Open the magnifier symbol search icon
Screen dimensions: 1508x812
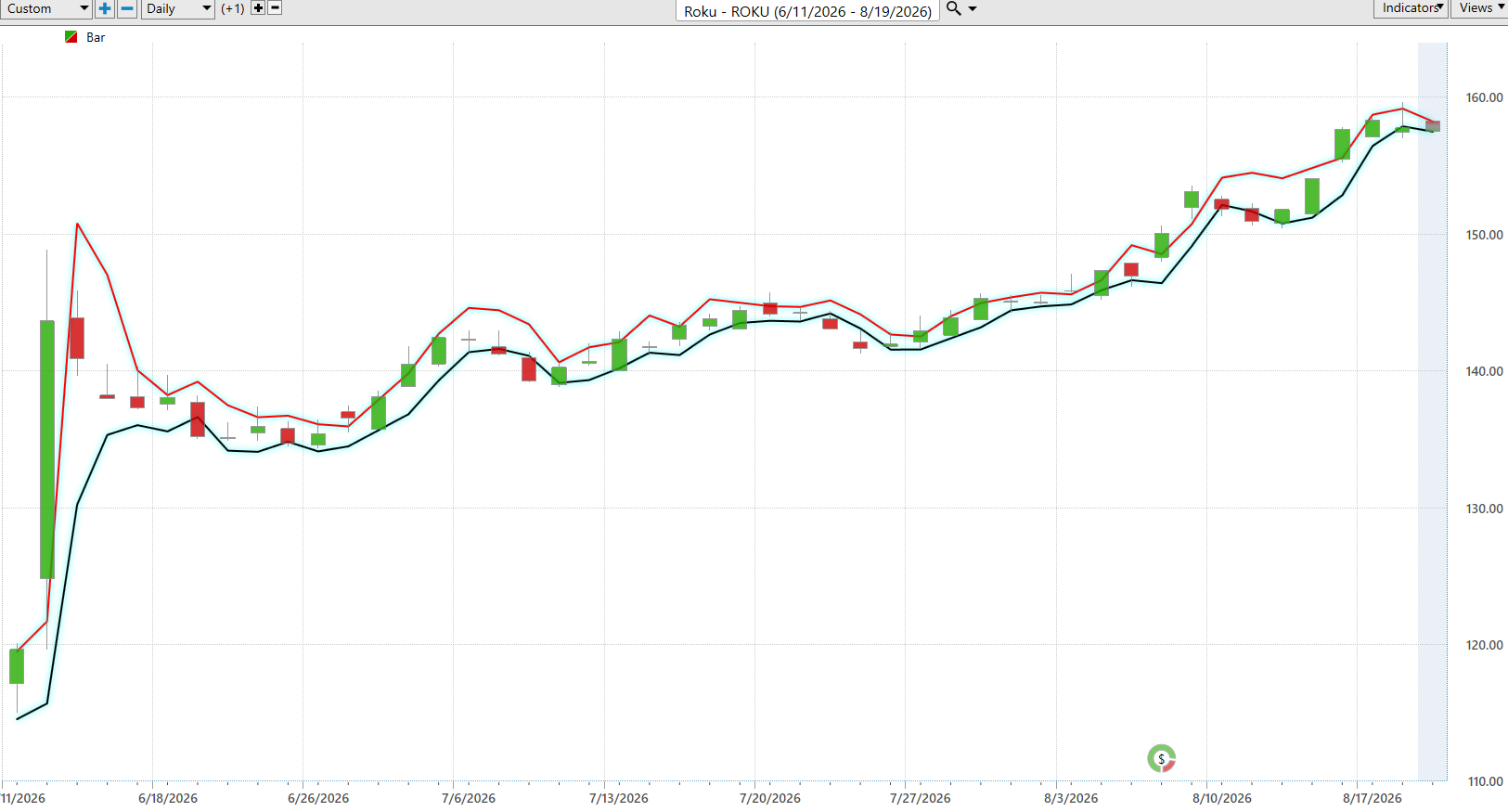(x=953, y=8)
